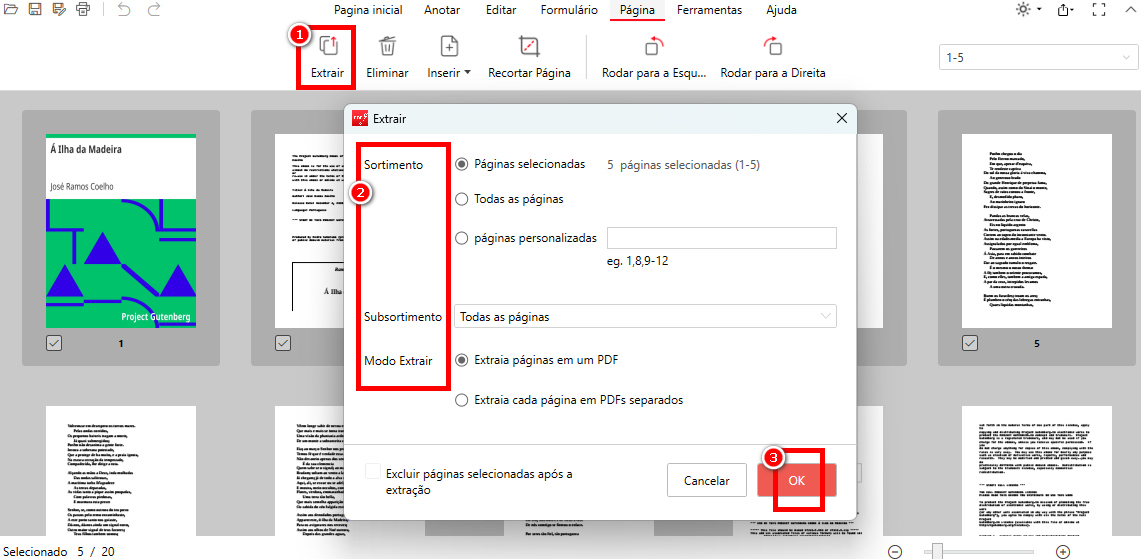Select the Páginas selecionadas radio option
This screenshot has height=559, width=1141.
[x=461, y=164]
